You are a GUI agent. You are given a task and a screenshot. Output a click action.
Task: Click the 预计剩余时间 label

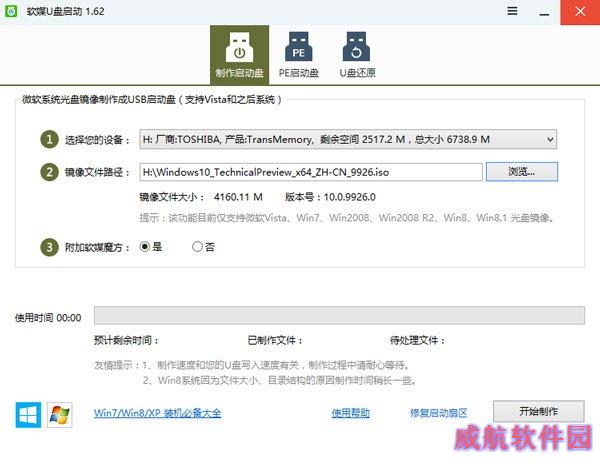[x=126, y=340]
